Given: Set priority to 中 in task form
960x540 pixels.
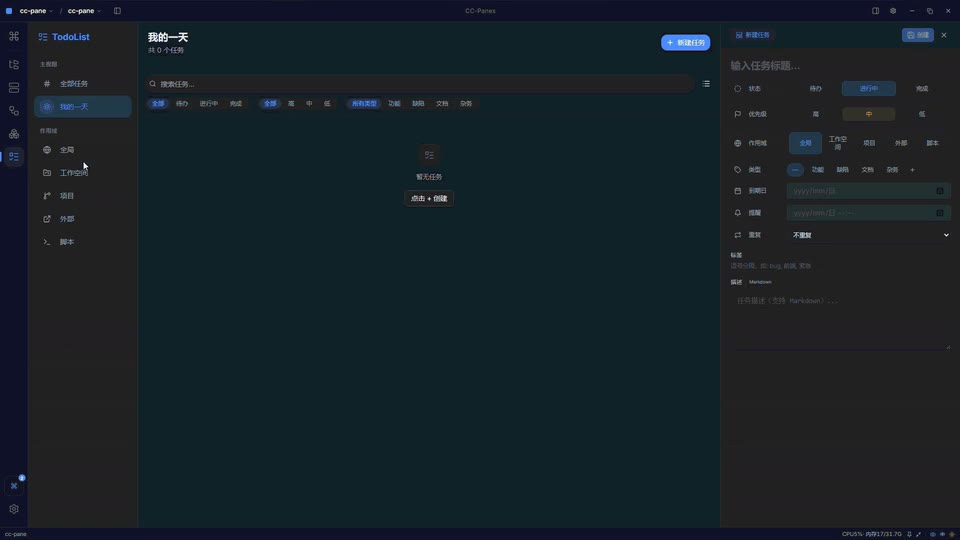Looking at the screenshot, I should [x=869, y=114].
